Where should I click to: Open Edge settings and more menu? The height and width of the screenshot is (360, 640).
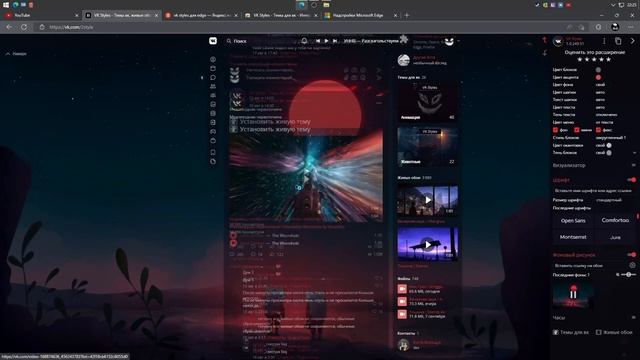(631, 27)
